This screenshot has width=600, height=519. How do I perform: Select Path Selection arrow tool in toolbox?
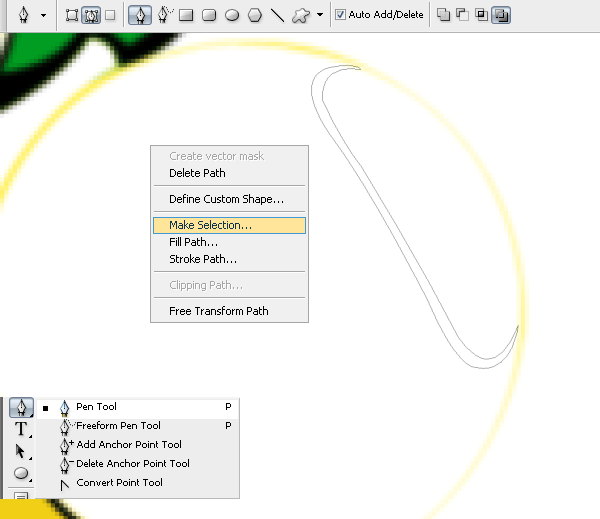(21, 451)
